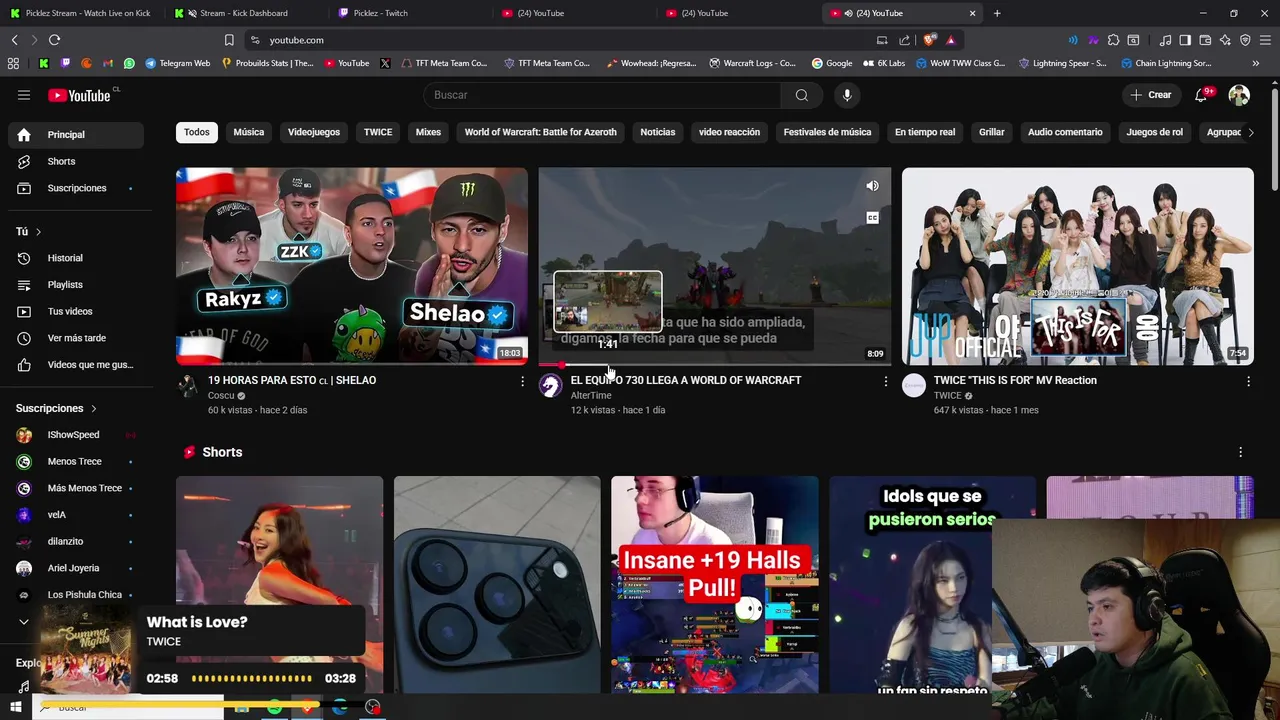This screenshot has height=720, width=1280.
Task: Open Windows Start button on taskbar
Action: [16, 707]
